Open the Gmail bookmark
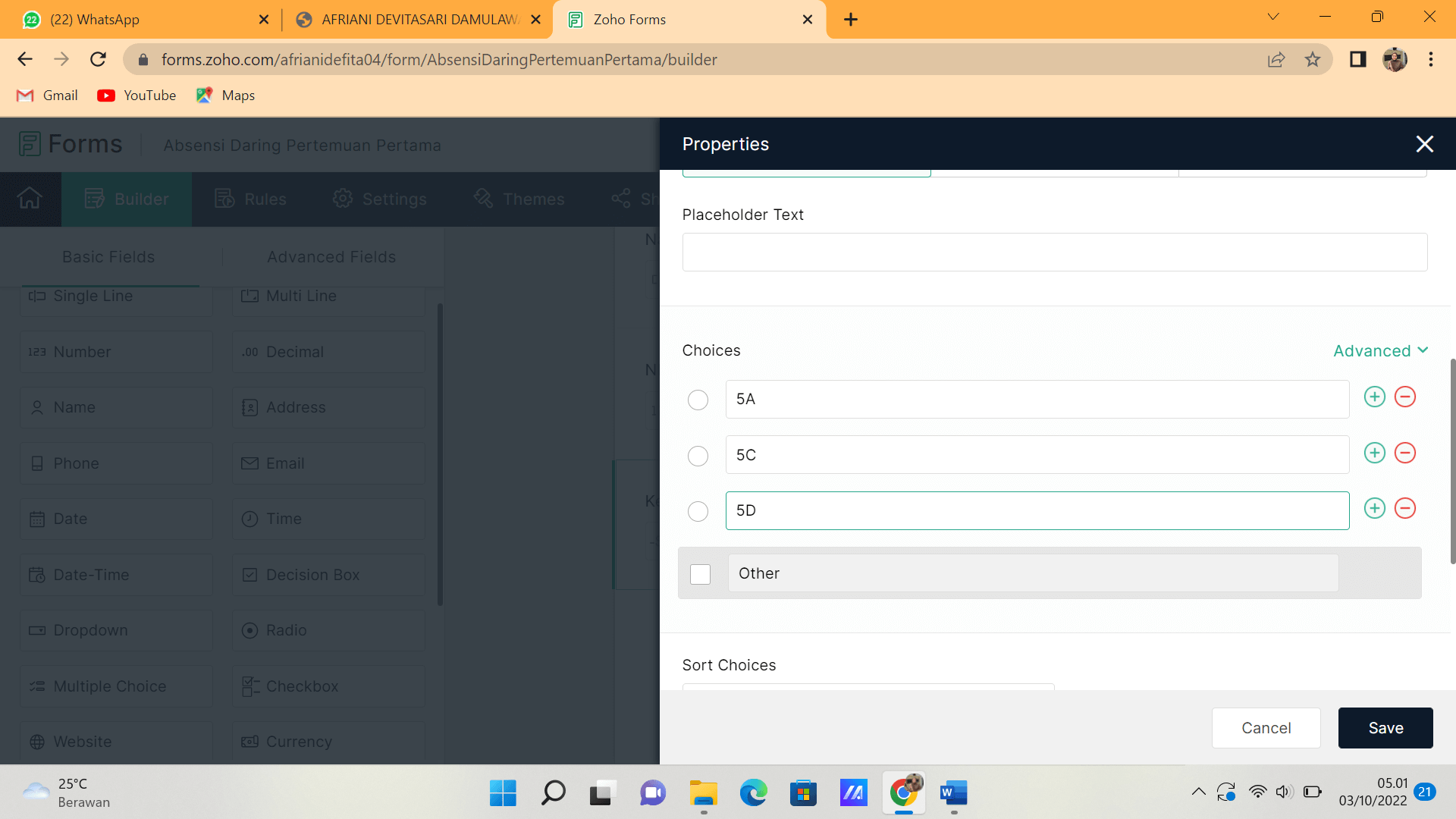 coord(47,96)
